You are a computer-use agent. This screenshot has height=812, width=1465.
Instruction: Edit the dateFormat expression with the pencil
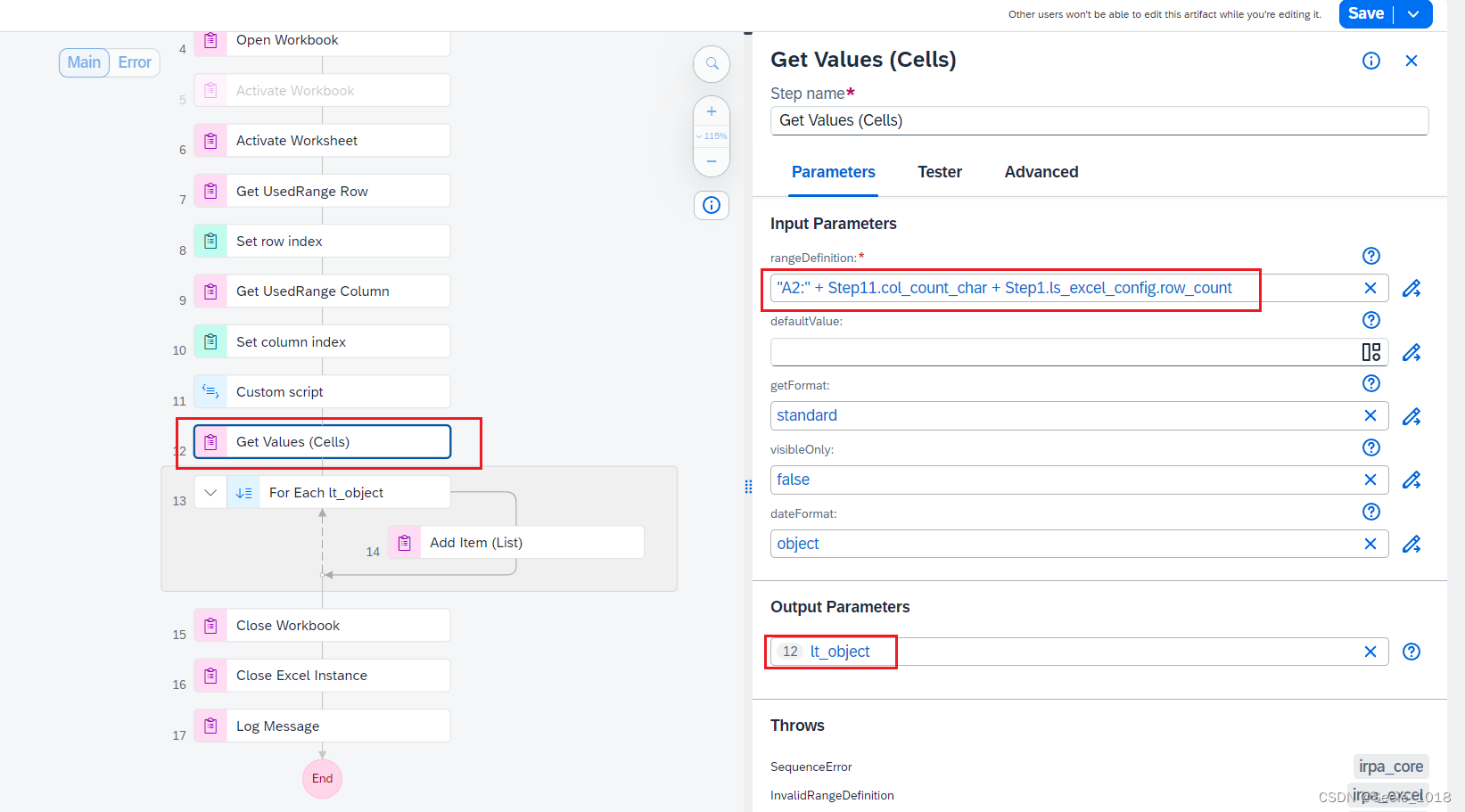[x=1412, y=544]
